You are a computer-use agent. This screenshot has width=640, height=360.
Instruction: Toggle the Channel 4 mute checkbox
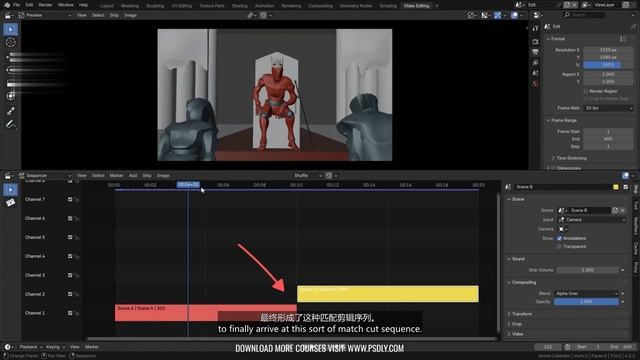70,256
